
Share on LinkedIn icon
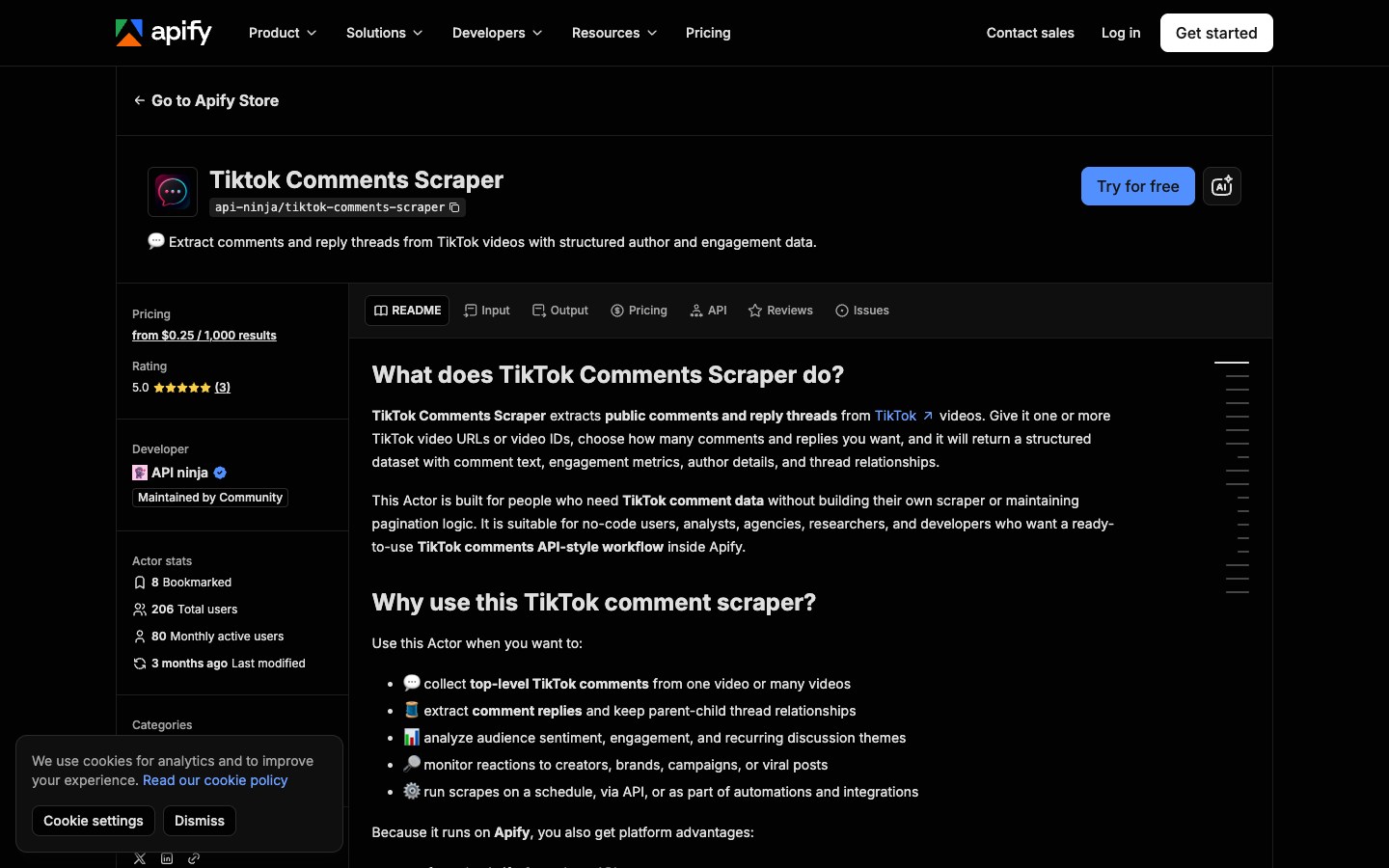pyautogui.click(x=167, y=858)
